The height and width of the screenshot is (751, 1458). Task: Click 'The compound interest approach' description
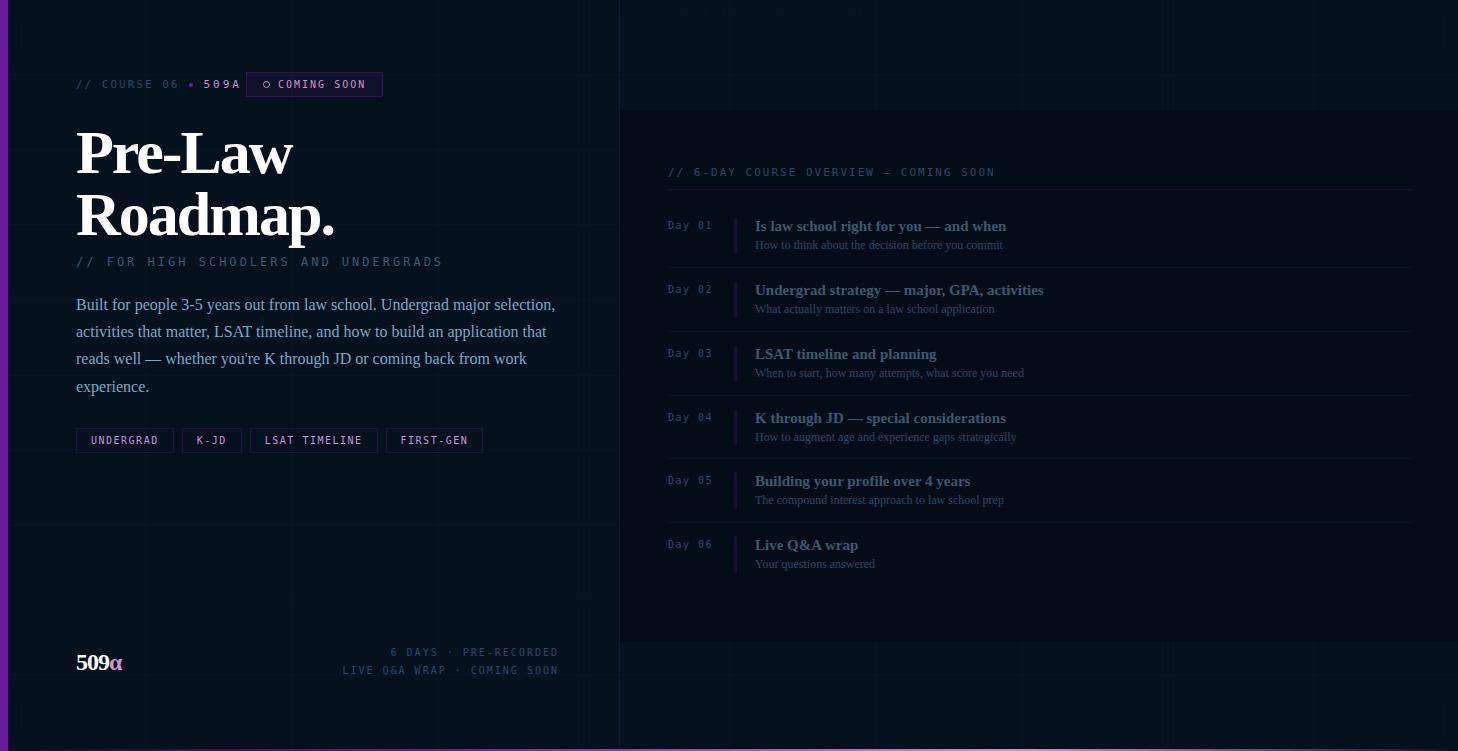tap(879, 500)
